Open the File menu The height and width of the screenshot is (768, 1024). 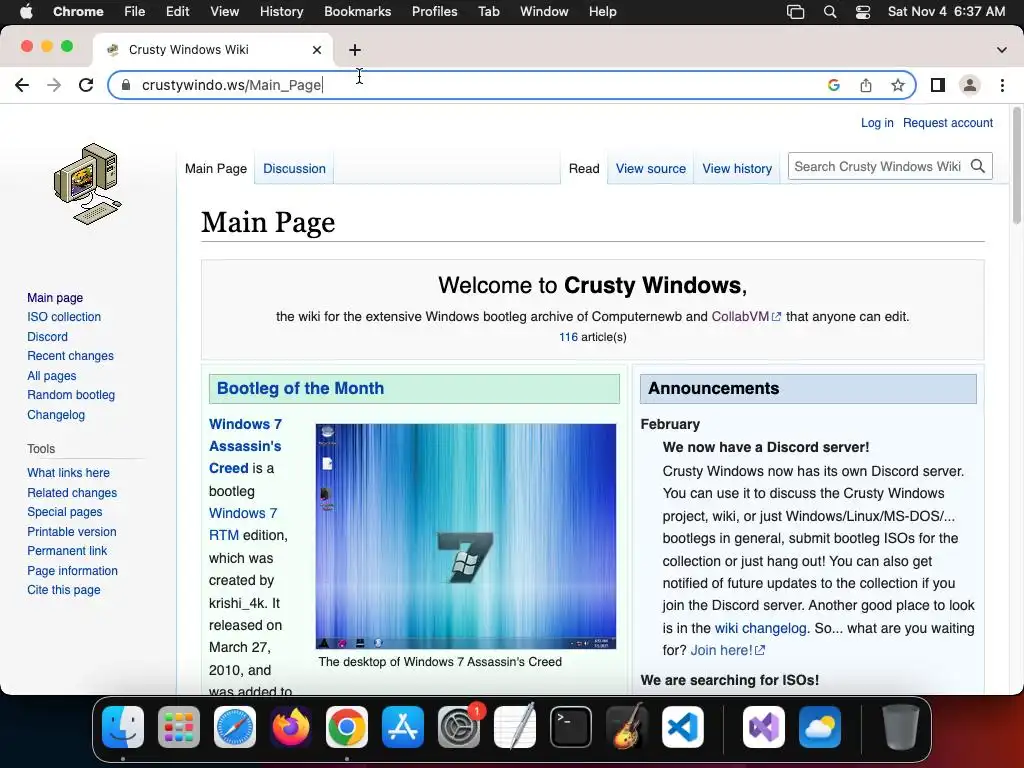[x=135, y=12]
